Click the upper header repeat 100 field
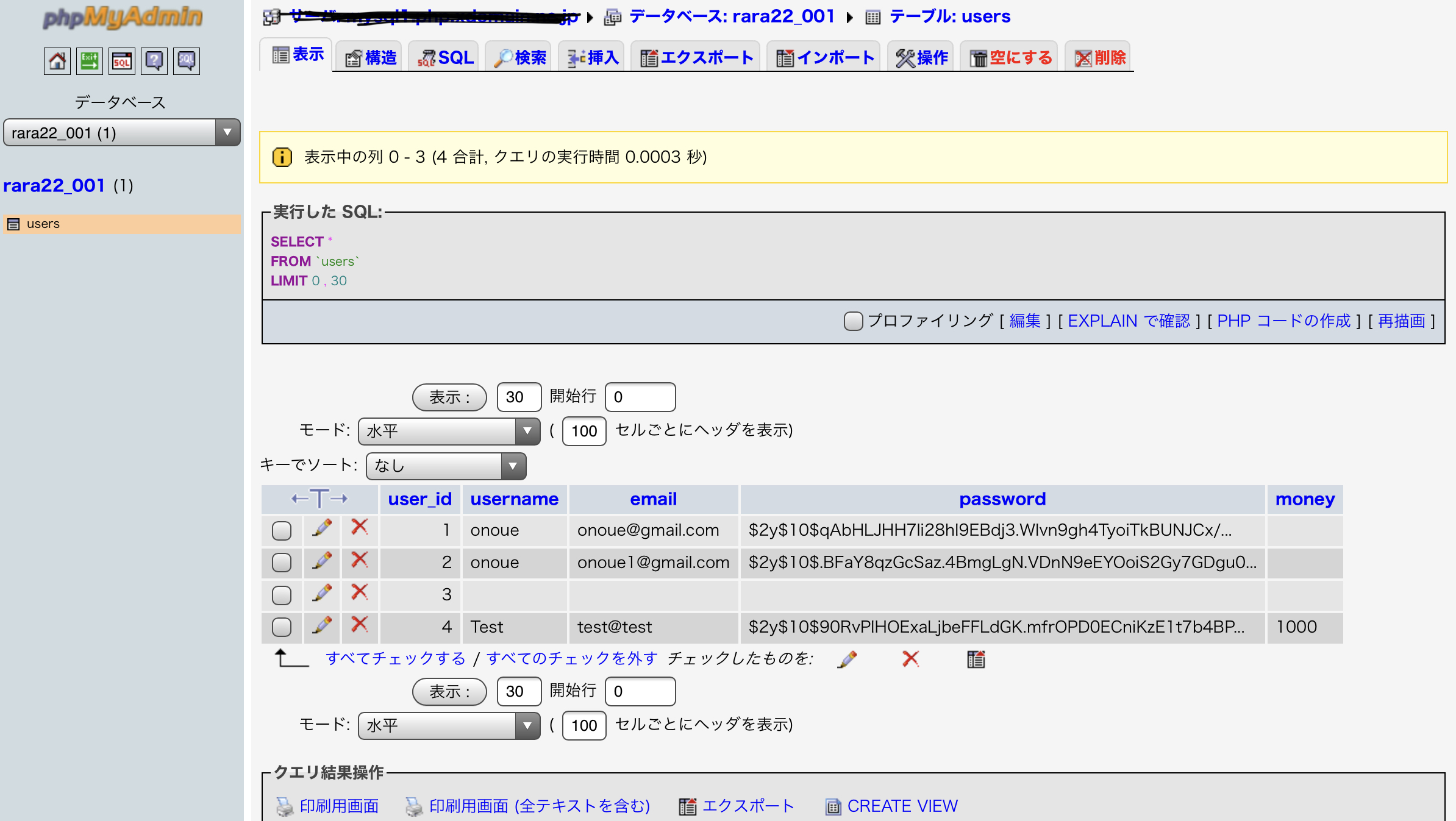 pyautogui.click(x=584, y=432)
